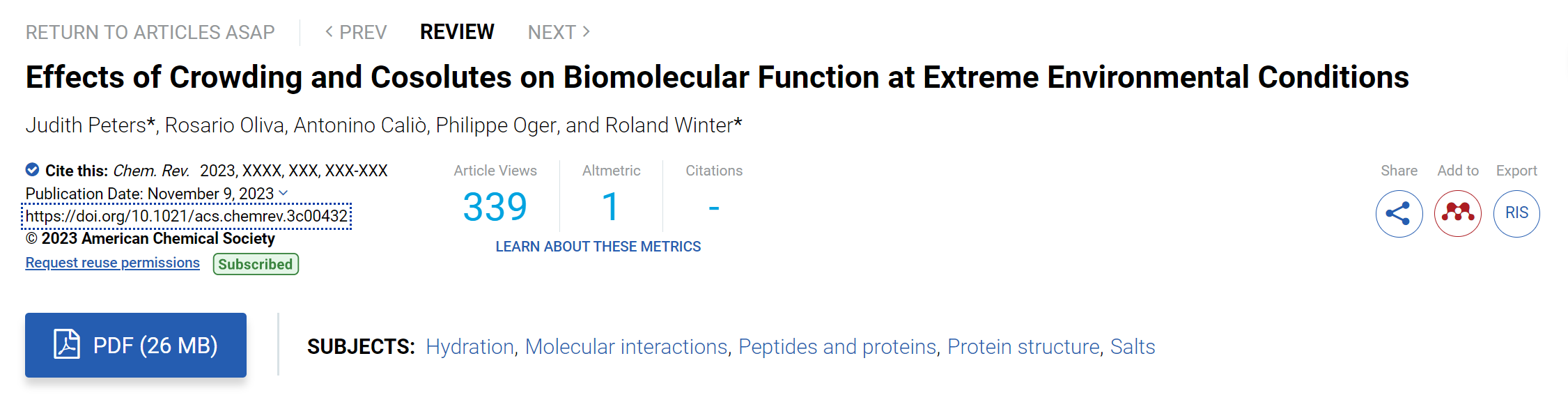1568x418 pixels.
Task: Open Peptides and proteins subject
Action: 837,346
